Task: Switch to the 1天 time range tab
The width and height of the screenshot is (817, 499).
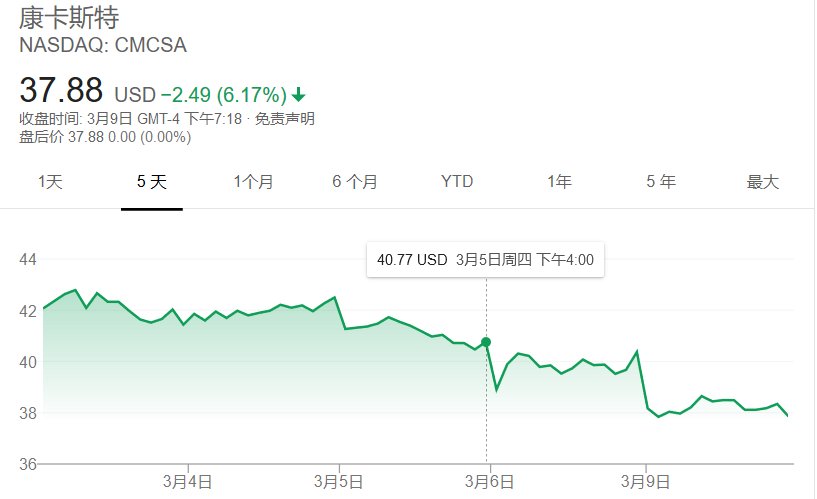Action: pyautogui.click(x=50, y=182)
